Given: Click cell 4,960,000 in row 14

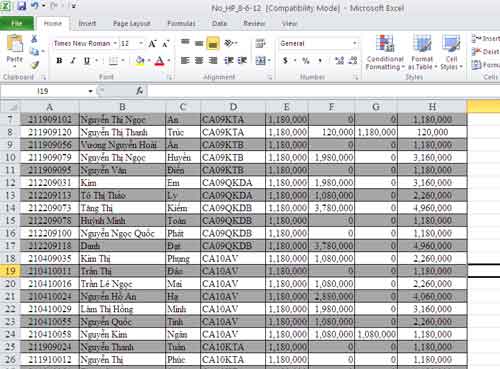Looking at the screenshot, I should [x=432, y=208].
